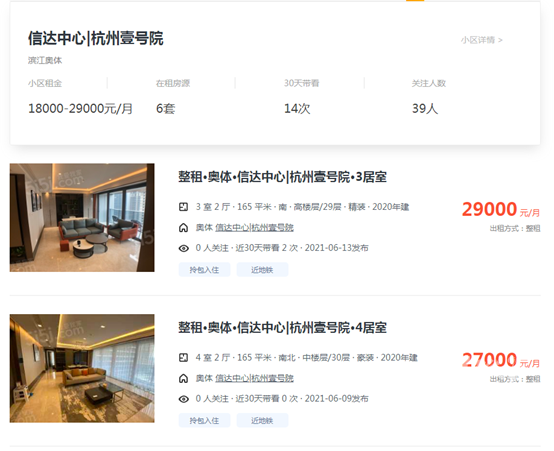Viewport: 554px width, 451px height.
Task: Click the 信达中心|杭州壹号院 link in the 4居室 listing
Action: click(x=254, y=379)
